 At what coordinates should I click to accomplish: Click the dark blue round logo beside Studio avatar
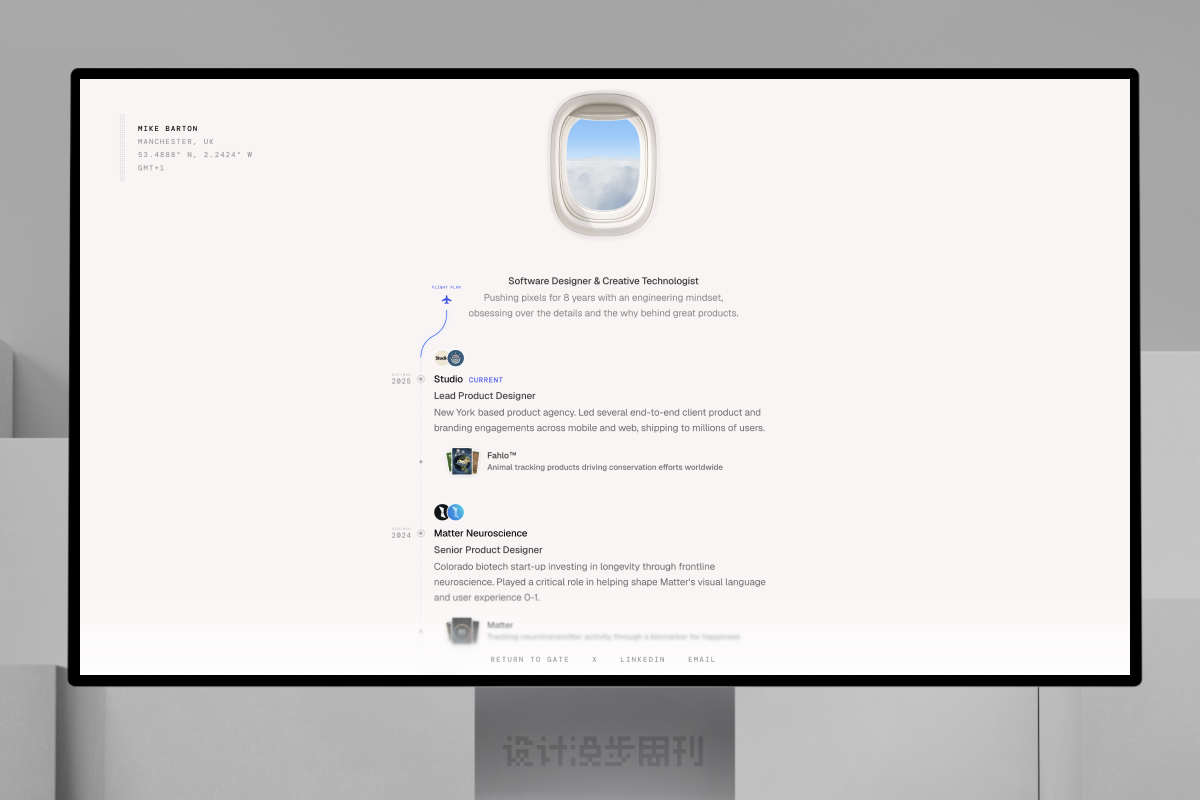coord(456,358)
